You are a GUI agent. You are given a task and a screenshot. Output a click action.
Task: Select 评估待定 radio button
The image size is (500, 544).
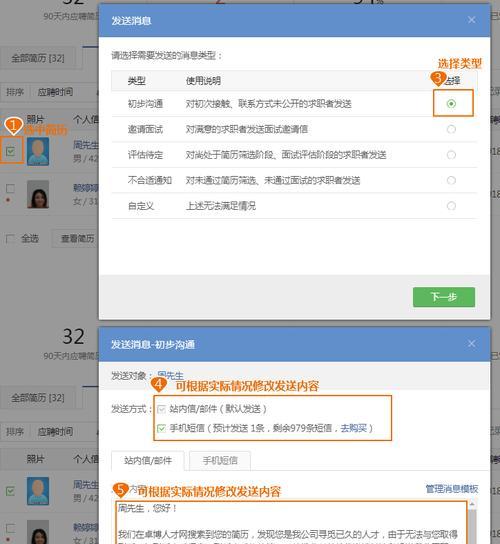(x=451, y=155)
